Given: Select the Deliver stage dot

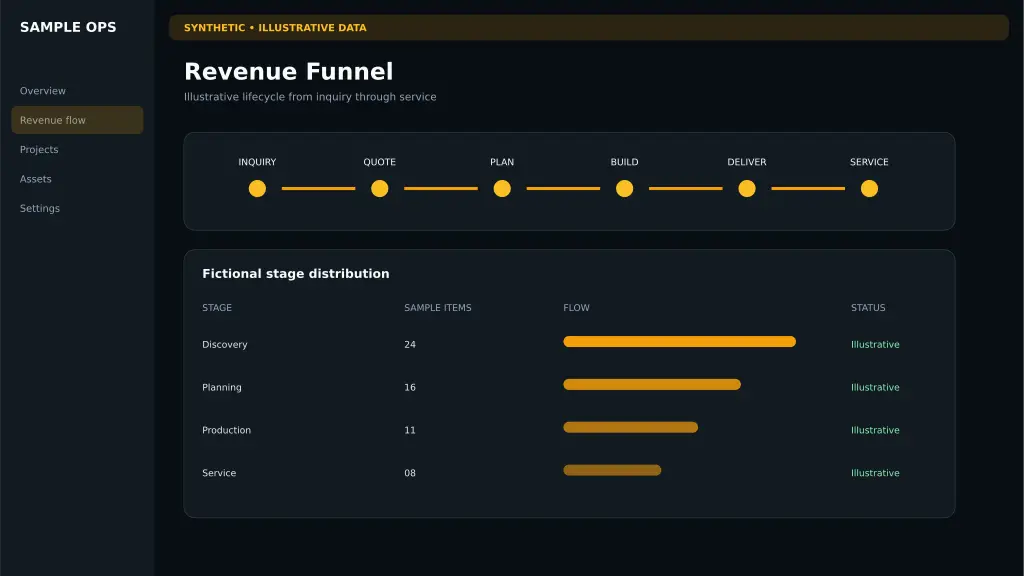Looking at the screenshot, I should [x=747, y=189].
